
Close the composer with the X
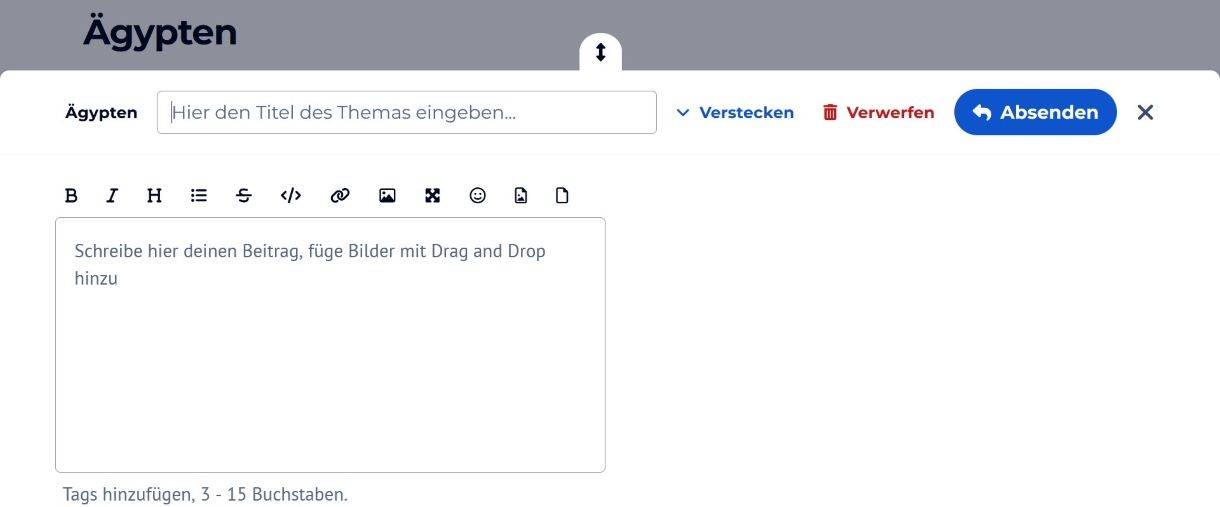[x=1146, y=112]
